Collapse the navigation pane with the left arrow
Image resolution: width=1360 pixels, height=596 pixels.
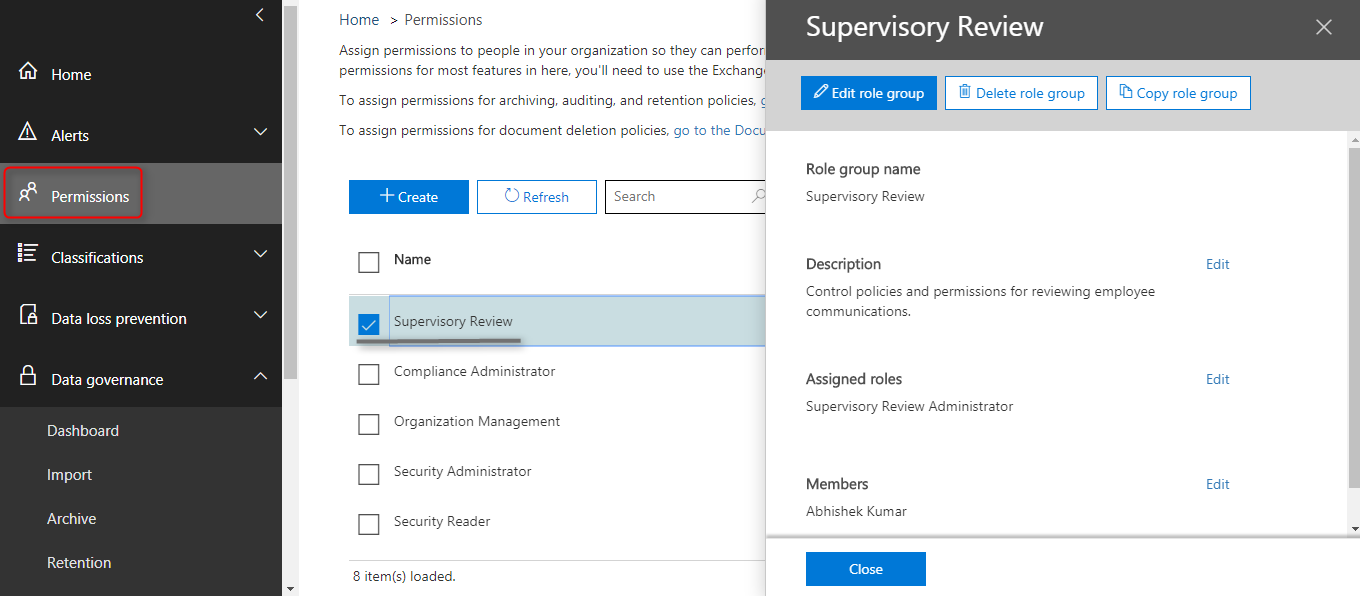click(x=259, y=15)
